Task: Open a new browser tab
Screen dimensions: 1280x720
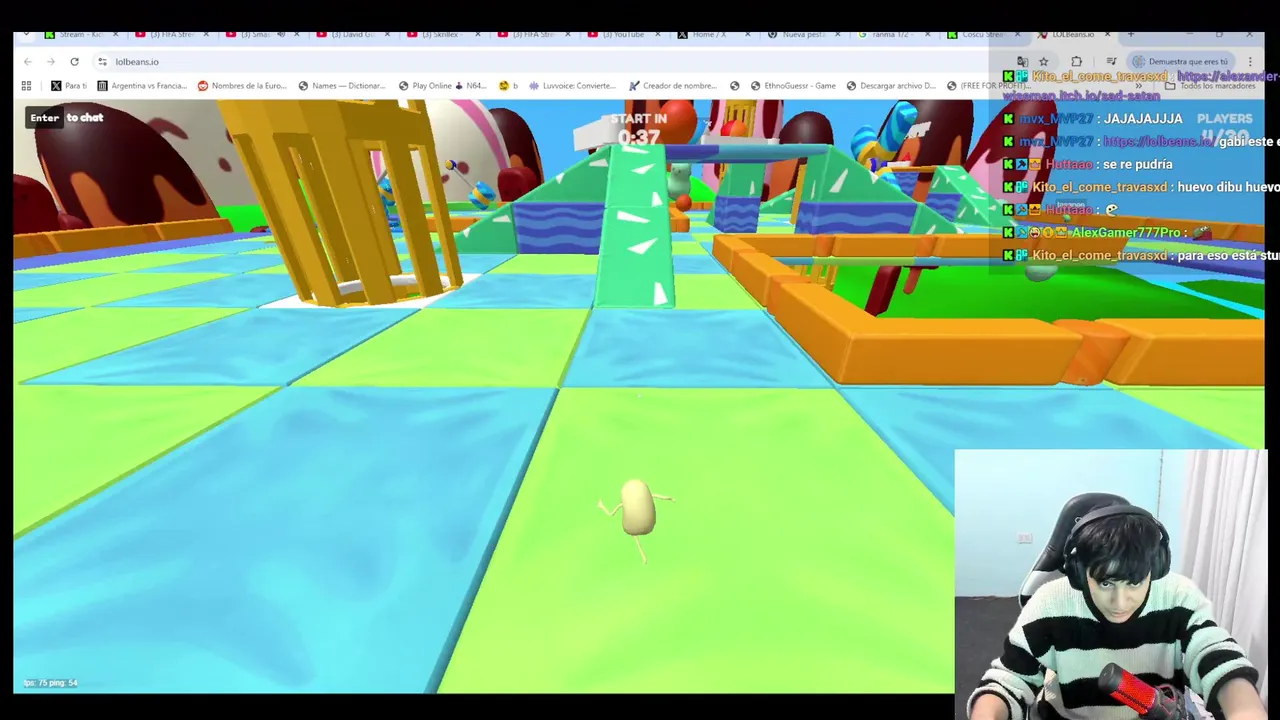Action: click(x=1131, y=34)
